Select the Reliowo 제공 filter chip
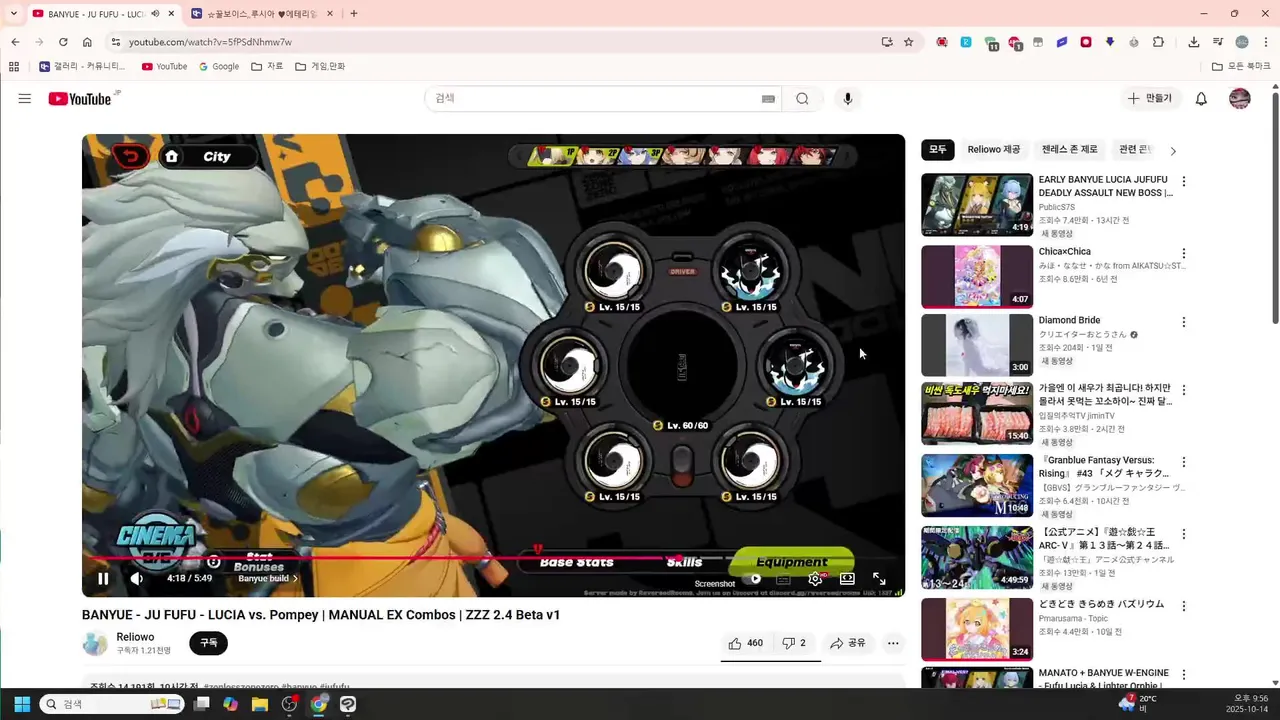This screenshot has width=1280, height=720. pyautogui.click(x=994, y=149)
